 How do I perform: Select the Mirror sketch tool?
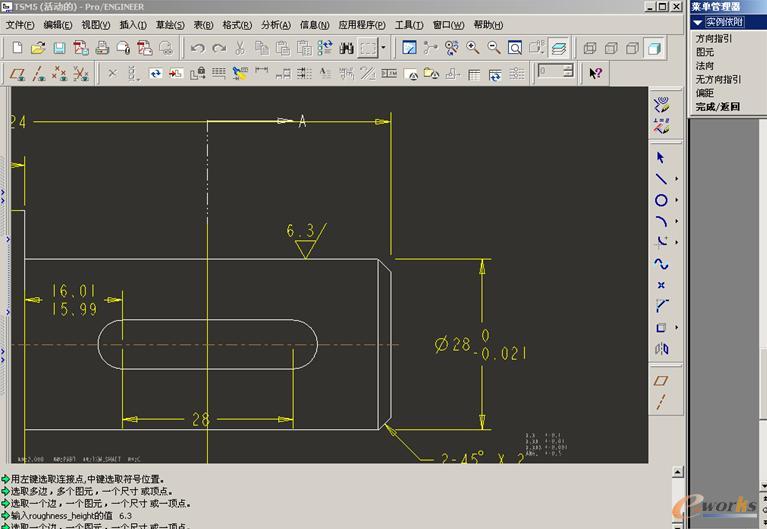661,348
